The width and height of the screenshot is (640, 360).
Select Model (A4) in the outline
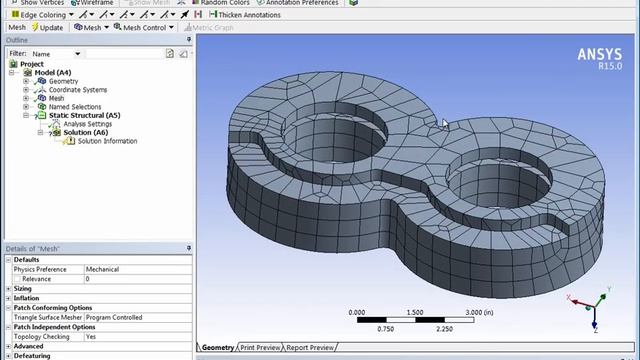53,73
